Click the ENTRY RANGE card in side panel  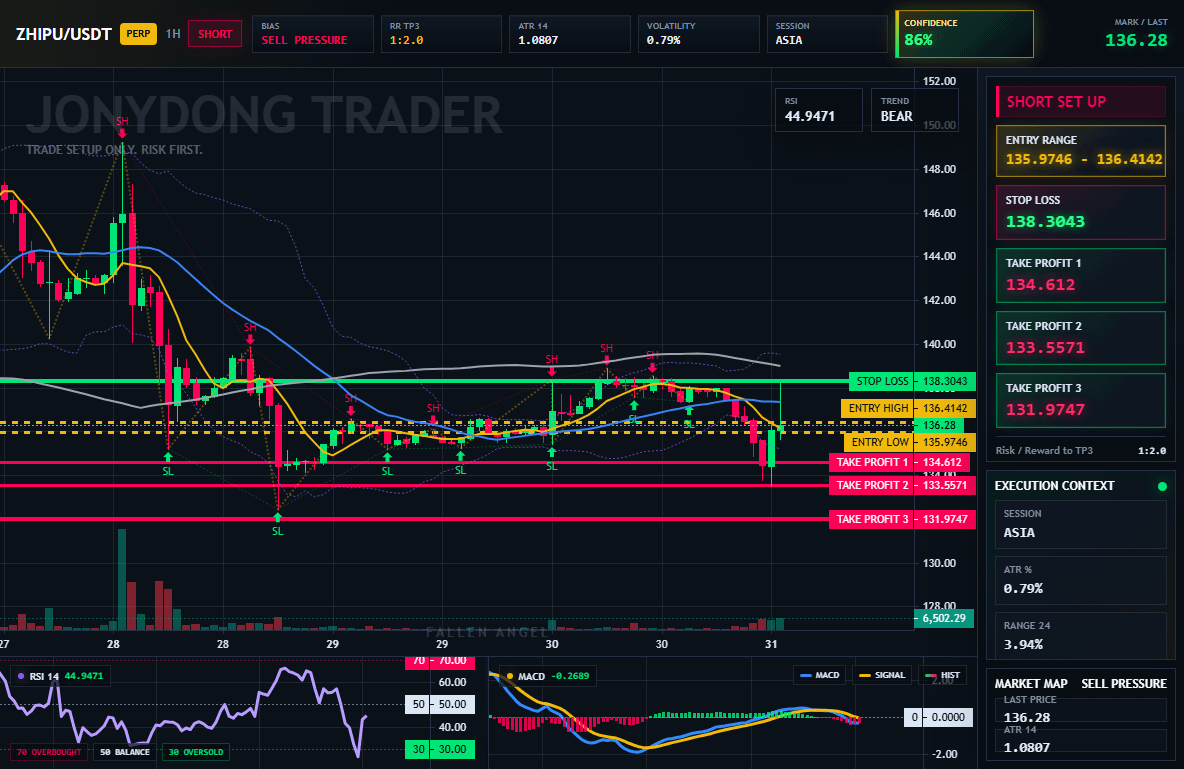[1081, 151]
